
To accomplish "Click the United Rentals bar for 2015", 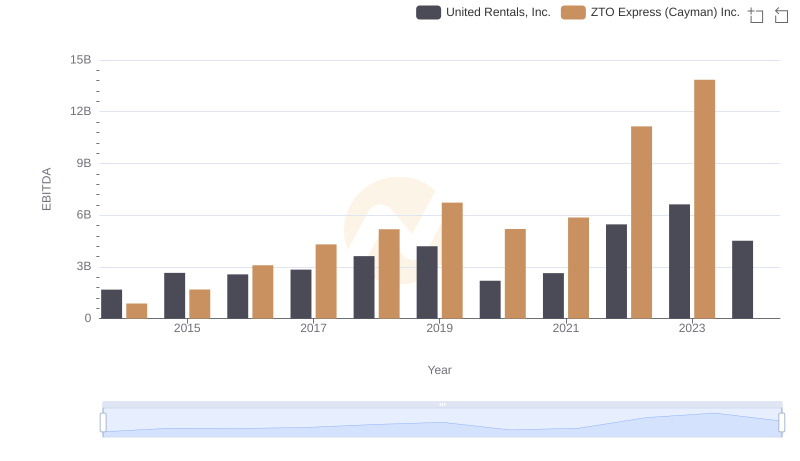I will [174, 295].
